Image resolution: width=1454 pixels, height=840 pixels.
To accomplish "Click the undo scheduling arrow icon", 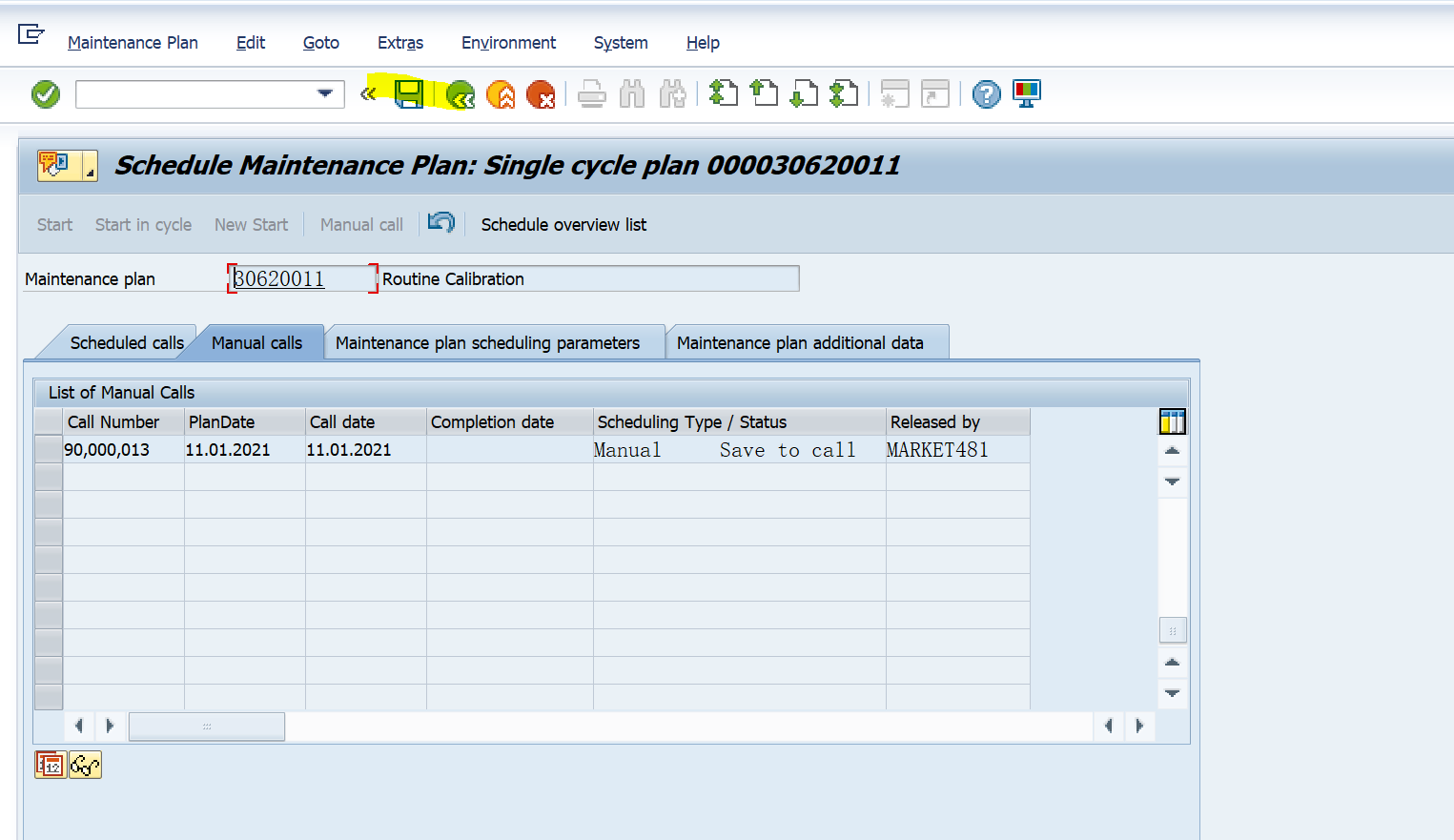I will (441, 223).
